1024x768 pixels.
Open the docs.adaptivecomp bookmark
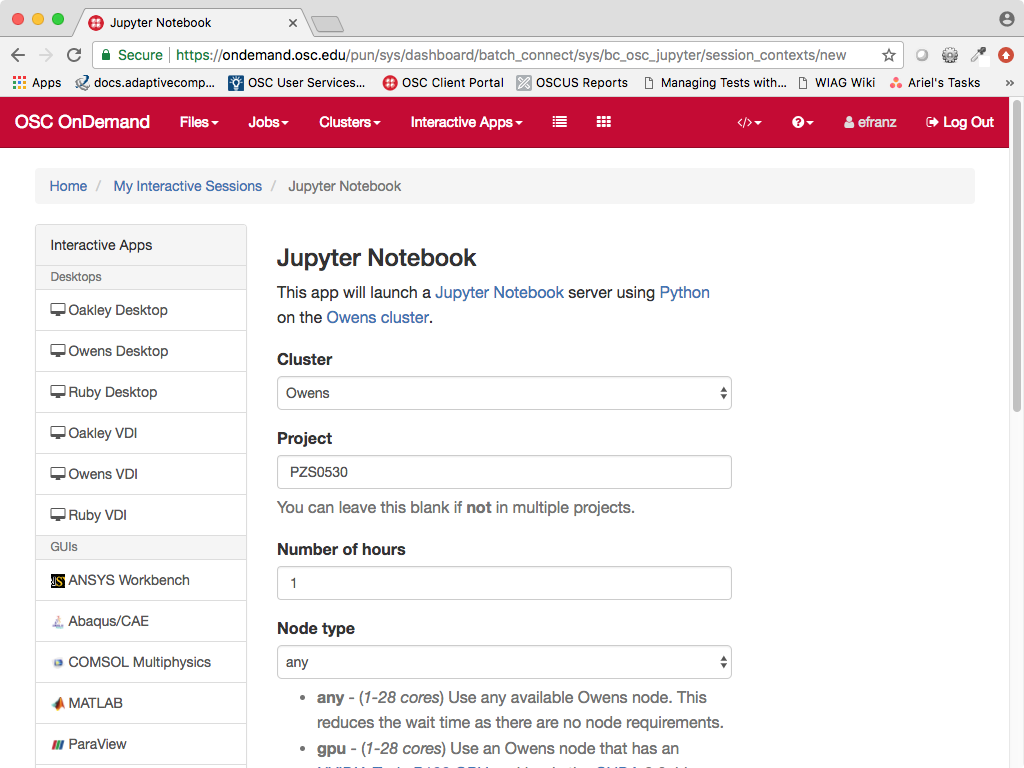click(145, 83)
